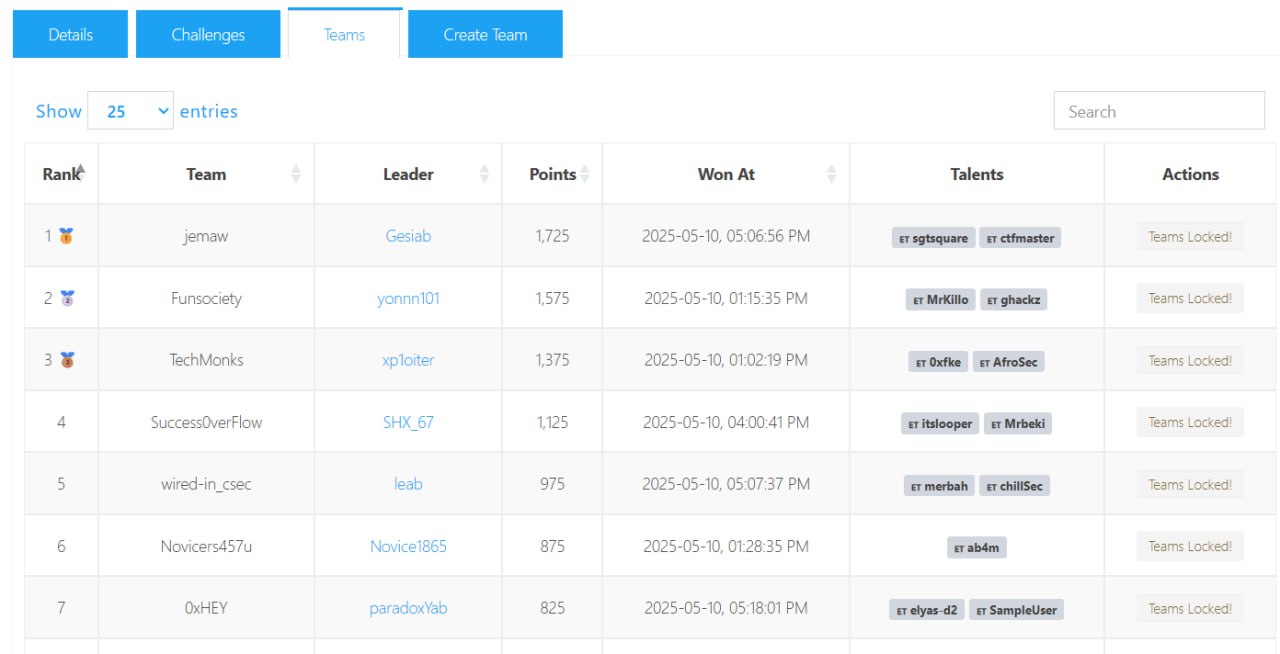Open the entries count dropdown showing 25
This screenshot has width=1280, height=654.
pyautogui.click(x=130, y=111)
